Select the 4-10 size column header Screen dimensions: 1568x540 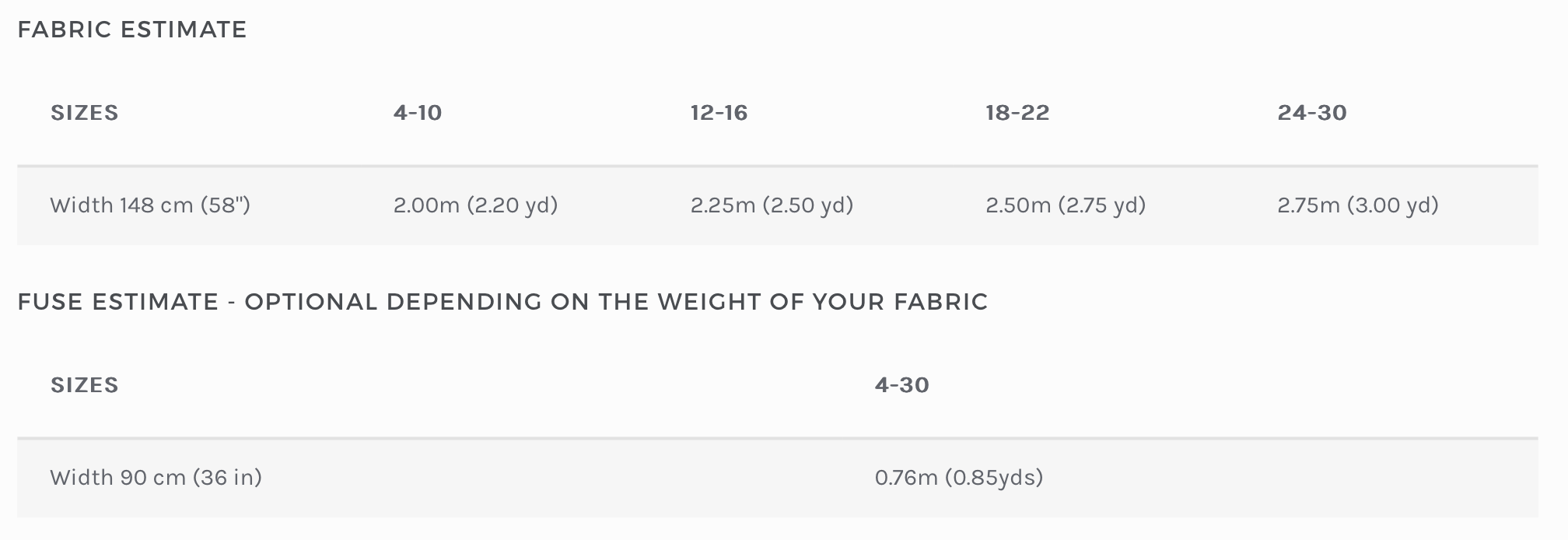[x=418, y=113]
